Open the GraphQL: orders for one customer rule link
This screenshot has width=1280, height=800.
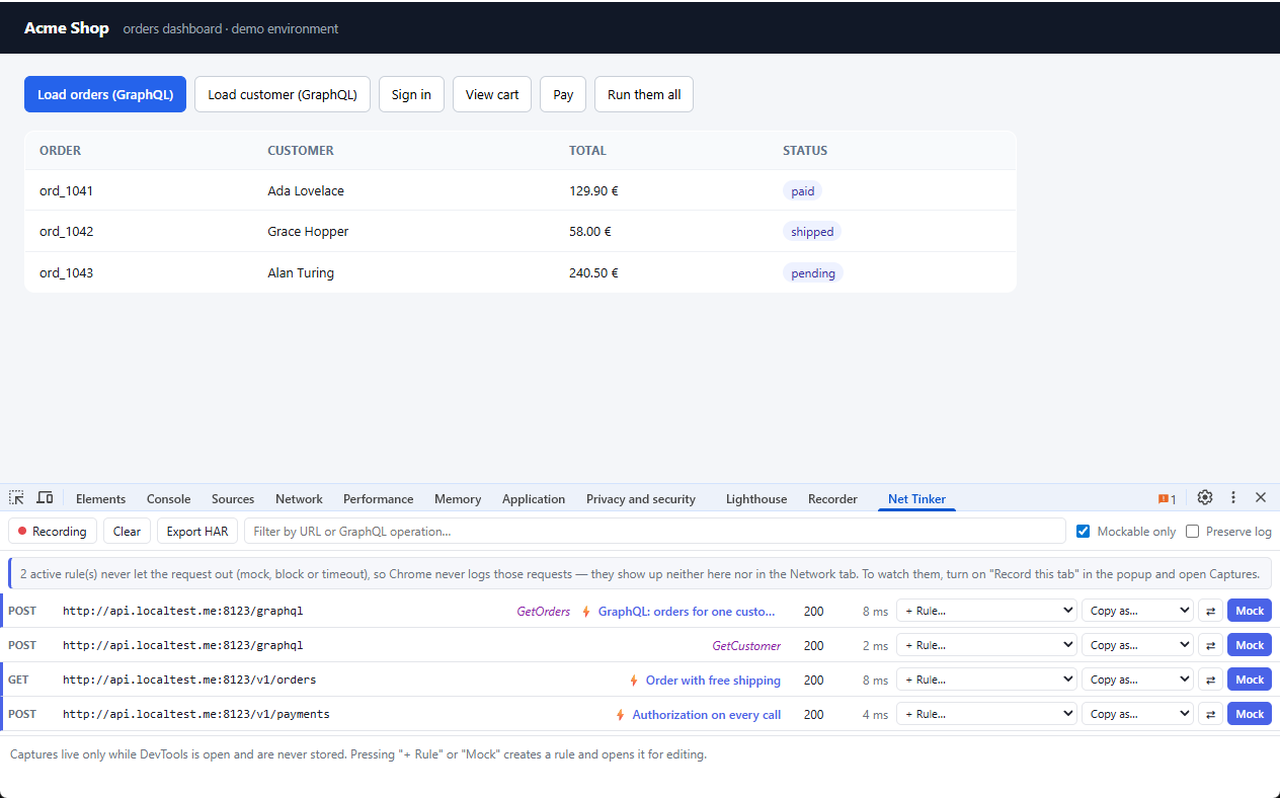(687, 611)
